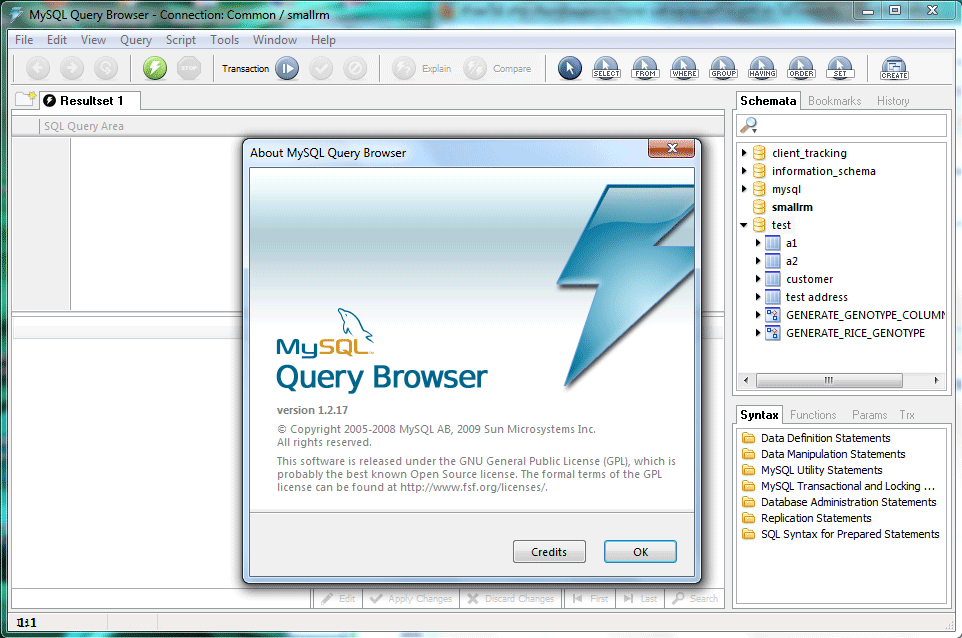This screenshot has width=962, height=638.
Task: Expand the customer table node
Action: (758, 279)
